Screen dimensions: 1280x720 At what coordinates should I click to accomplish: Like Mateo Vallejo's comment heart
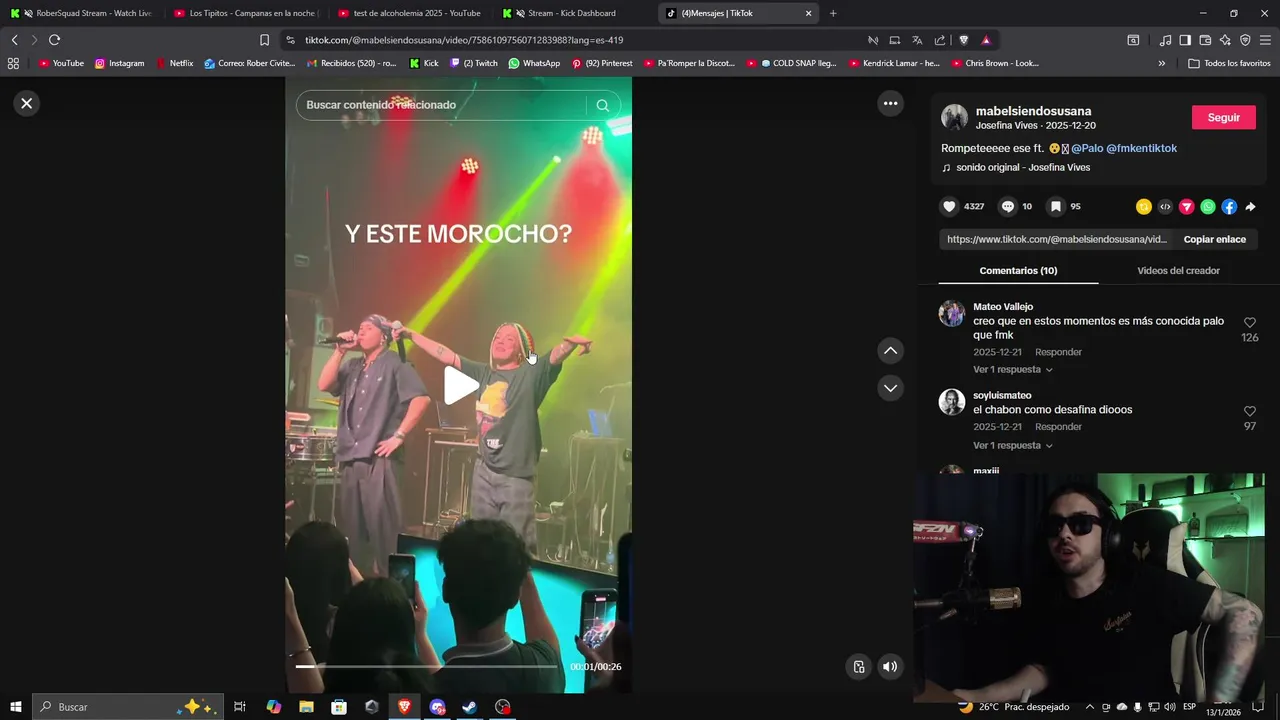tap(1250, 323)
